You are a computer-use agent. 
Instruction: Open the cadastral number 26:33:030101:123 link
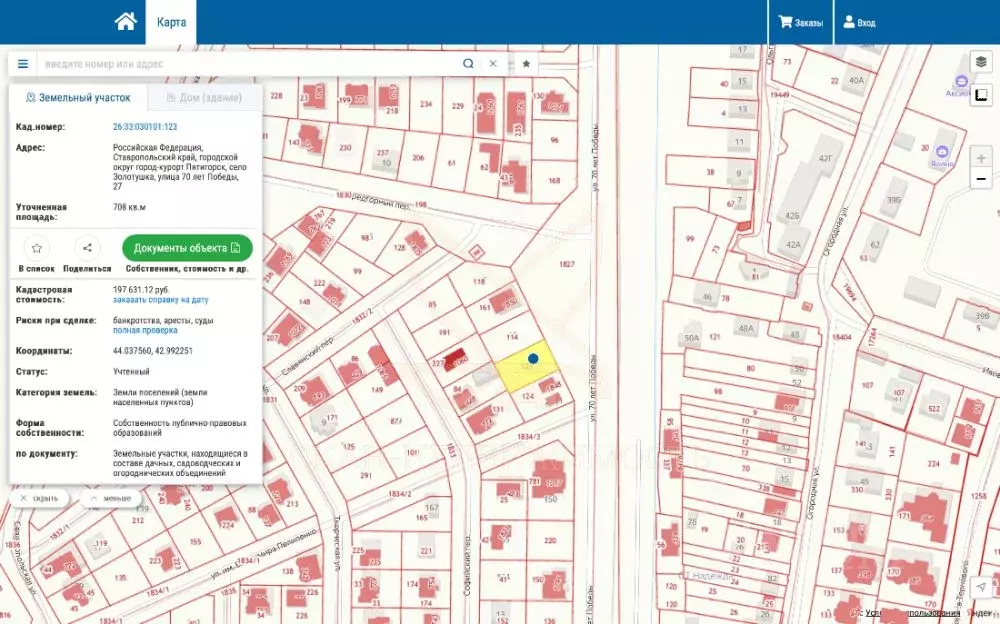point(145,127)
